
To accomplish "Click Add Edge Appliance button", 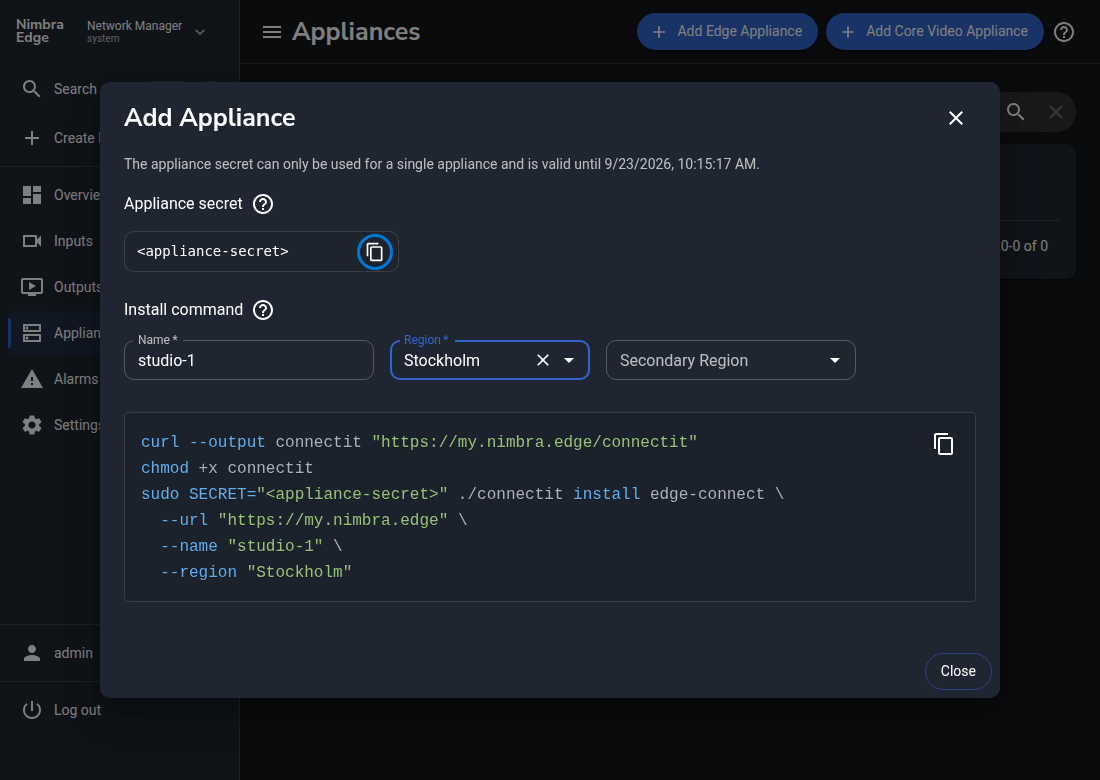I will [727, 32].
